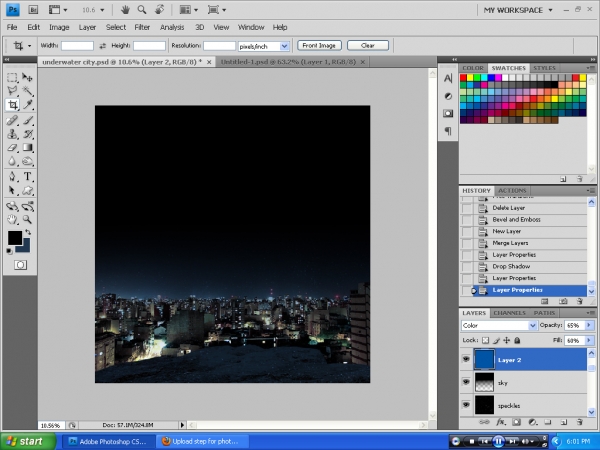Toggle lock transparent pixels

(x=485, y=340)
